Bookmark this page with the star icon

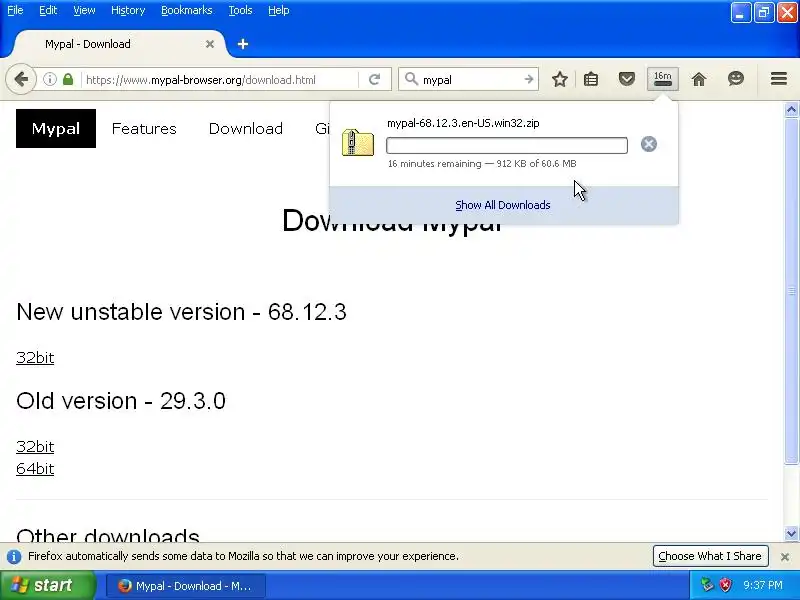(x=560, y=79)
